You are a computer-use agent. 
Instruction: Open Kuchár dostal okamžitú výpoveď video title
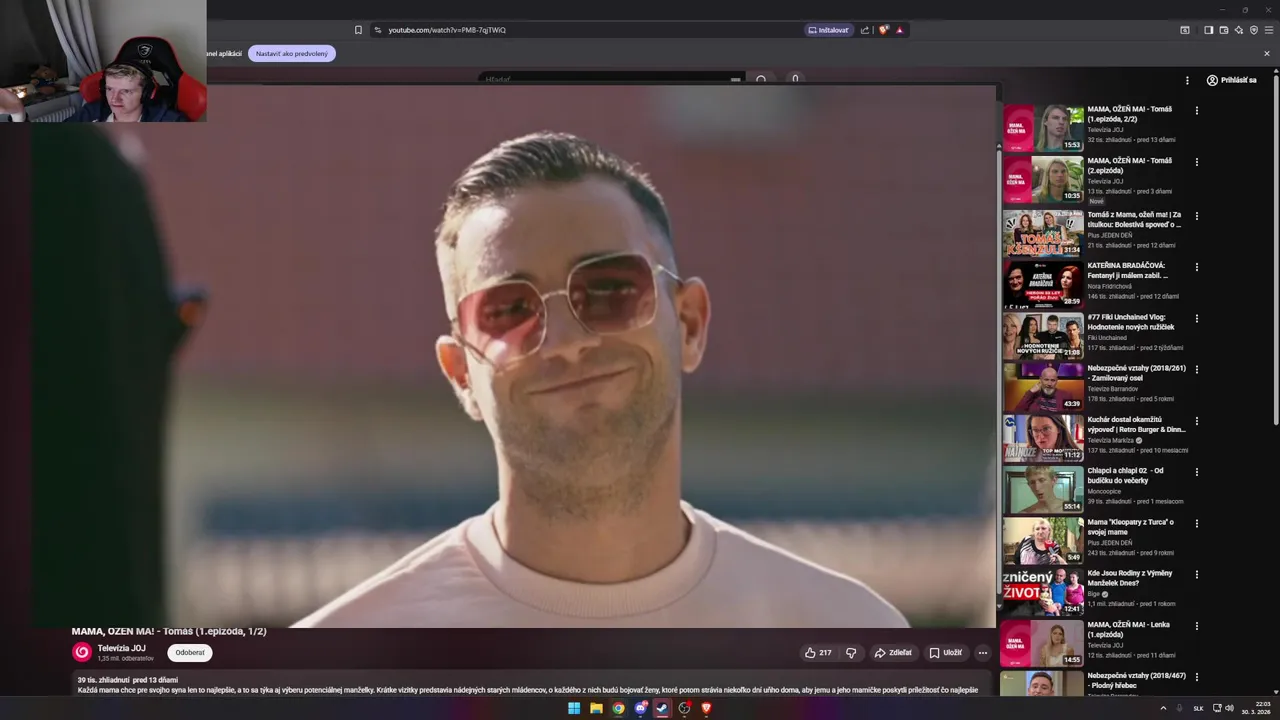pyautogui.click(x=1137, y=425)
